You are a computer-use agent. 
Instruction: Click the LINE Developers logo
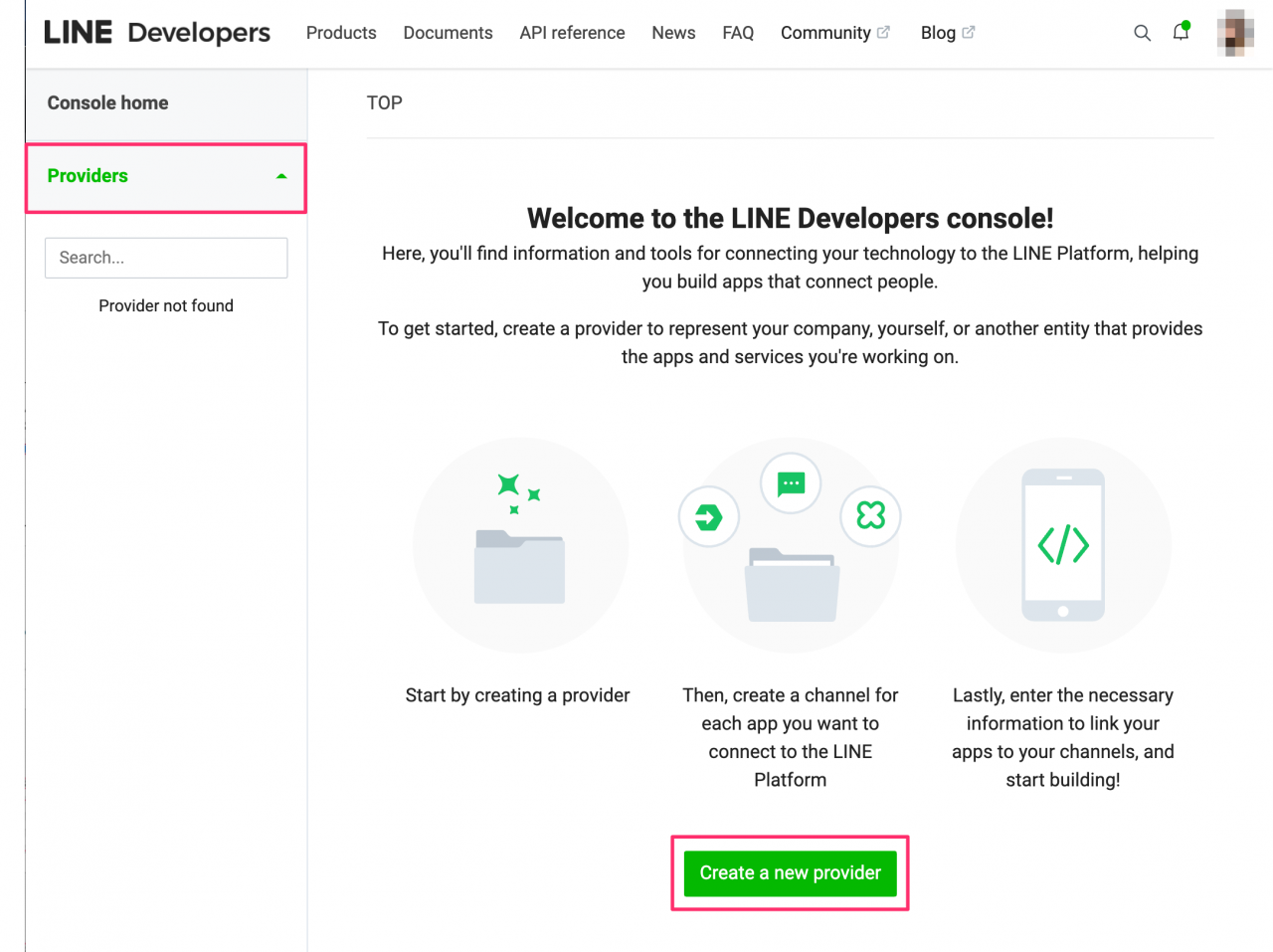pos(154,32)
